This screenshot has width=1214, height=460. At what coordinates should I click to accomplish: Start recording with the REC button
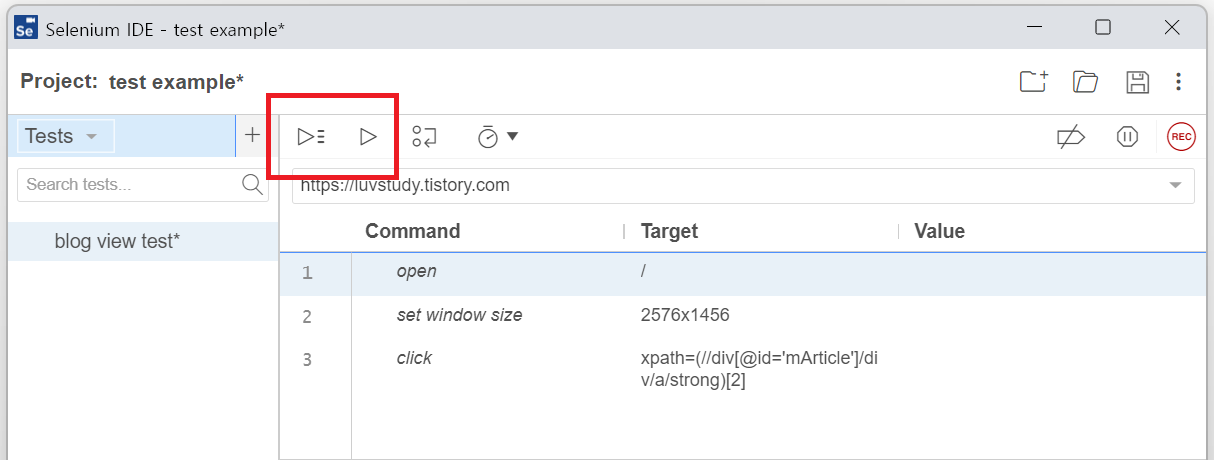1181,137
